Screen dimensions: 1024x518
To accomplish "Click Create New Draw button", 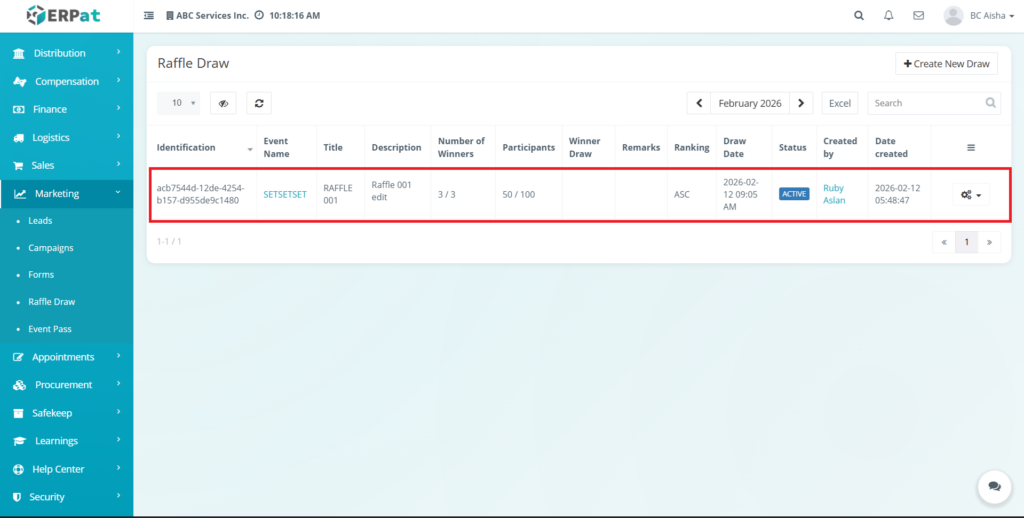I will click(x=946, y=64).
